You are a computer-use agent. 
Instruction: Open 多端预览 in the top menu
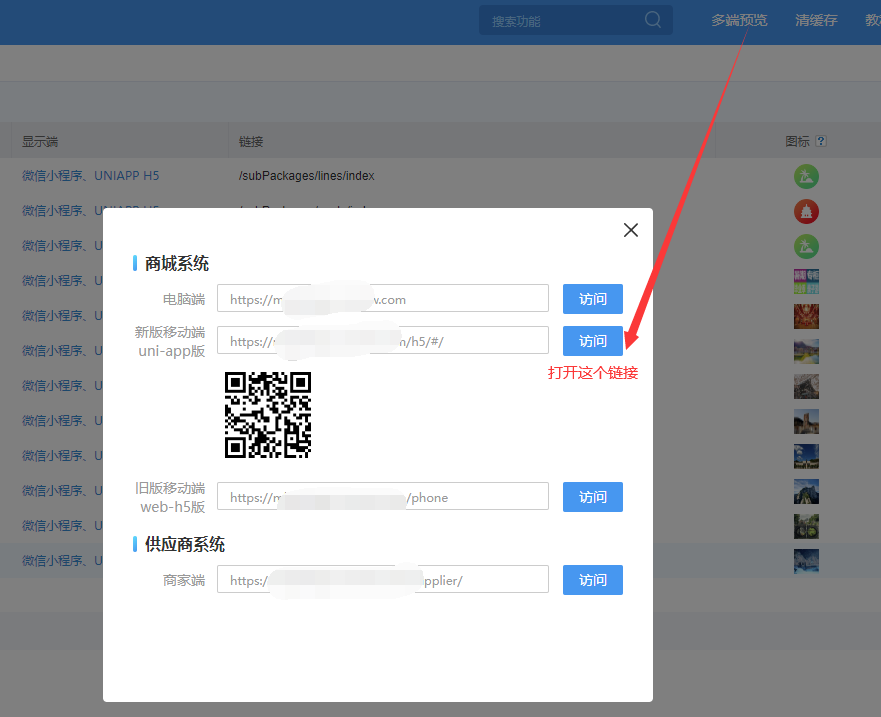(739, 20)
